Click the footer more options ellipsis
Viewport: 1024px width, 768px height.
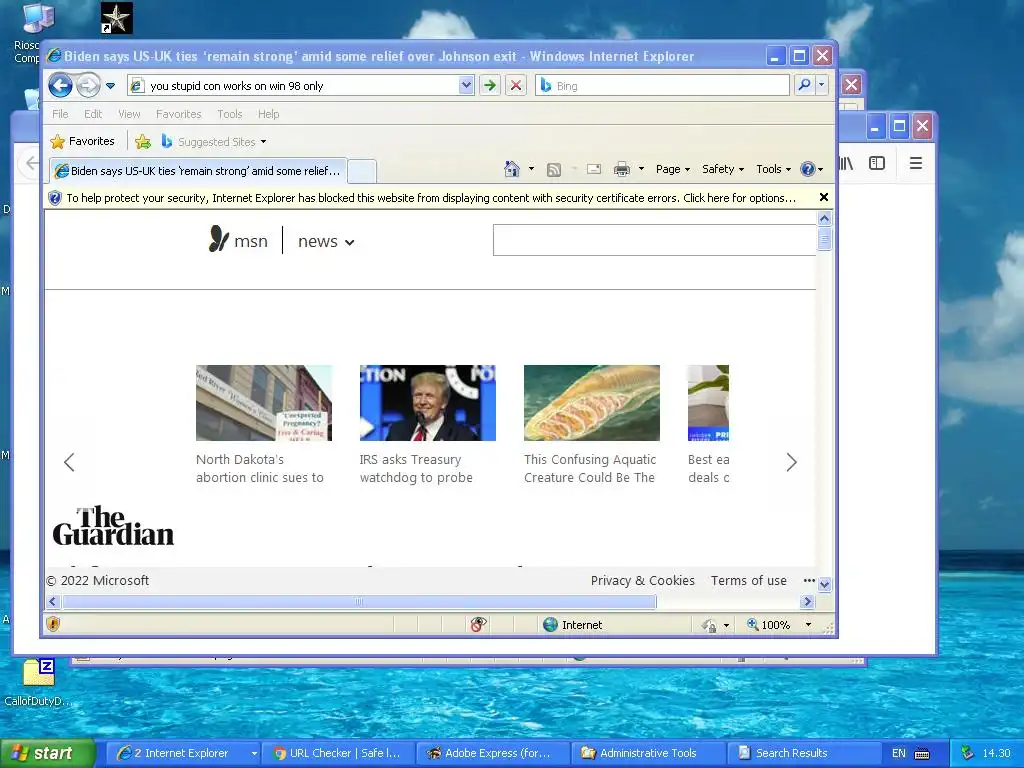pos(809,581)
